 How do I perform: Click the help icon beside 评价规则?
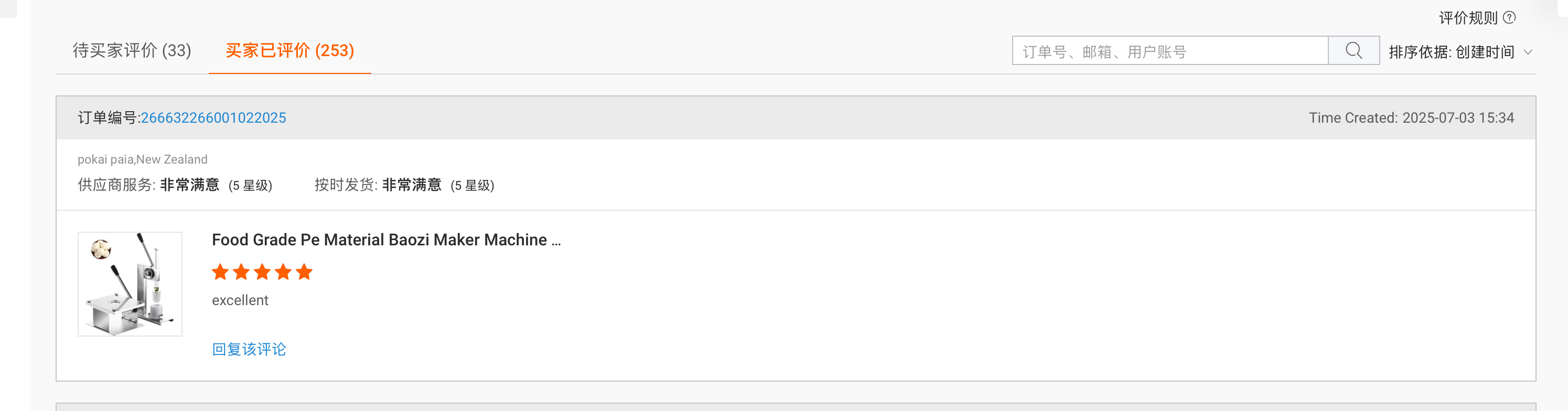click(x=1509, y=18)
